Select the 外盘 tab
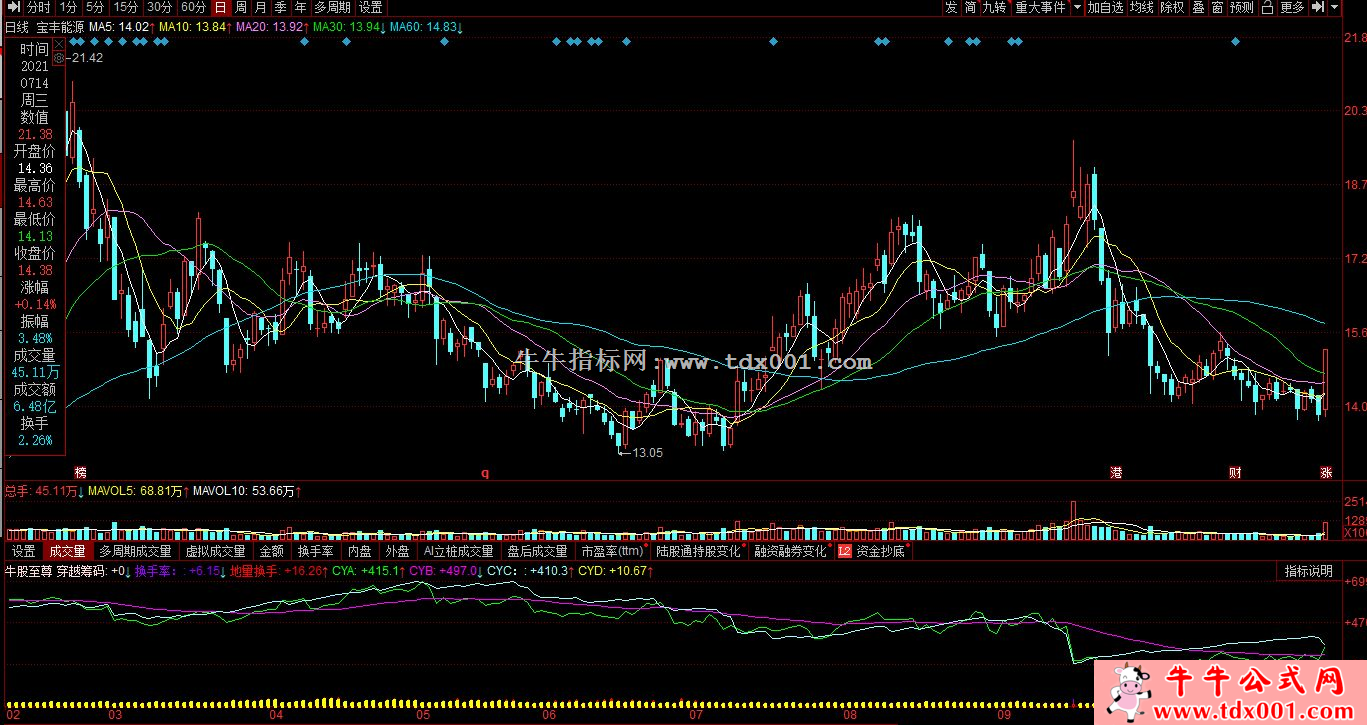The height and width of the screenshot is (725, 1367). (x=397, y=551)
